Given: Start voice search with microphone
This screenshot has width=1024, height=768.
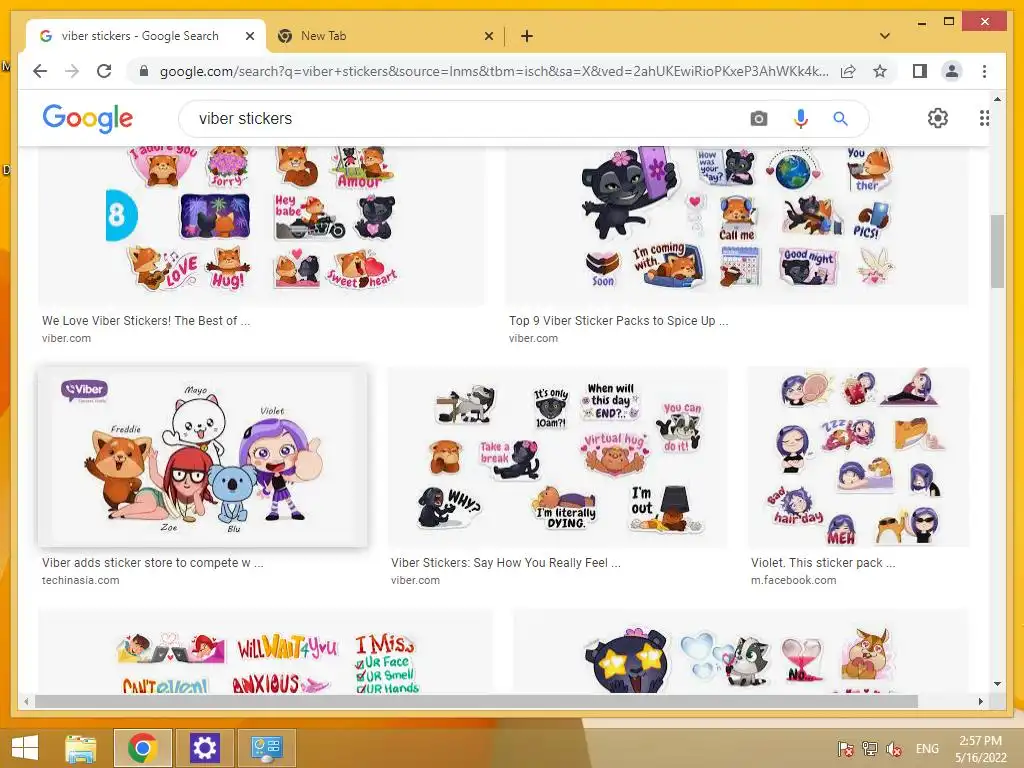Looking at the screenshot, I should (x=801, y=119).
